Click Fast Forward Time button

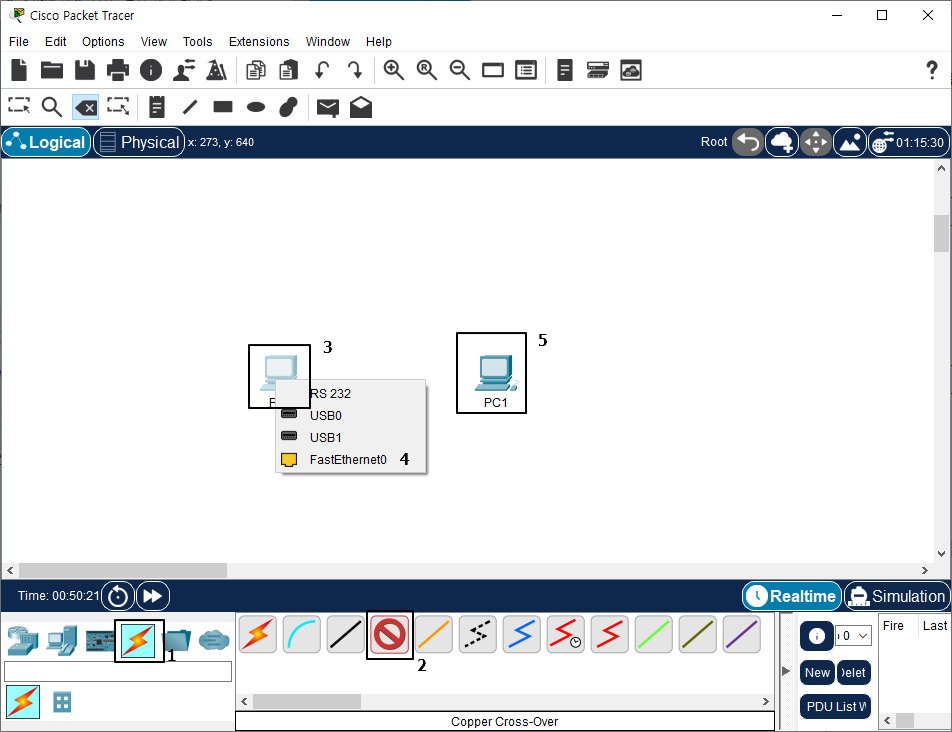click(x=152, y=596)
